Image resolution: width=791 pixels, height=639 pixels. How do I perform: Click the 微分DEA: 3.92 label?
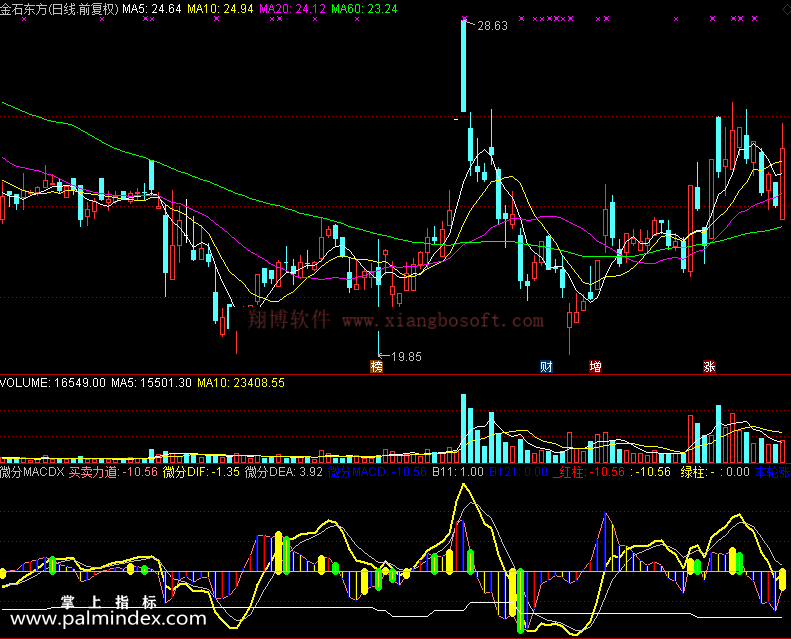tap(284, 472)
